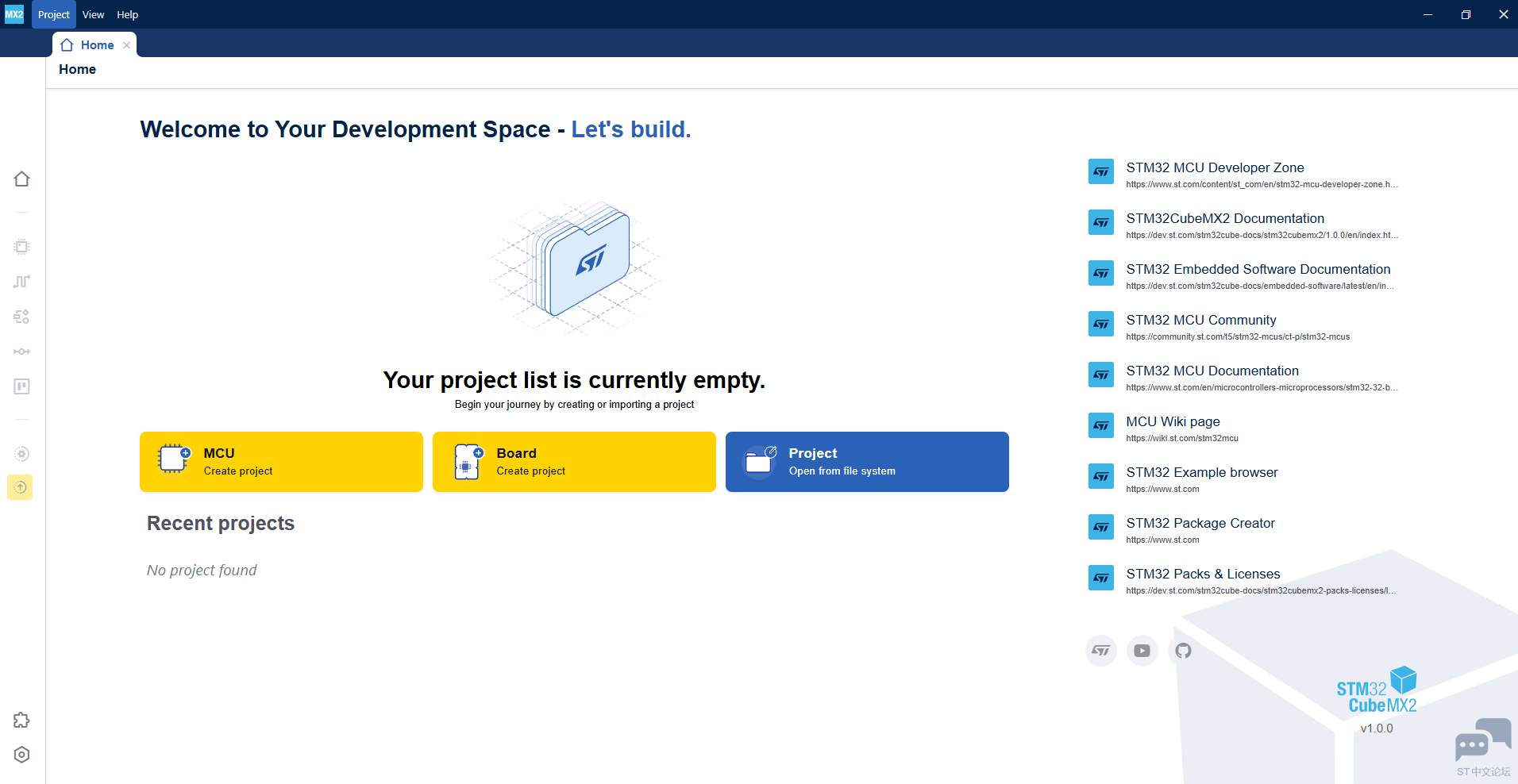Select the square-wave signal sidebar icon
Image resolution: width=1518 pixels, height=784 pixels.
(22, 282)
